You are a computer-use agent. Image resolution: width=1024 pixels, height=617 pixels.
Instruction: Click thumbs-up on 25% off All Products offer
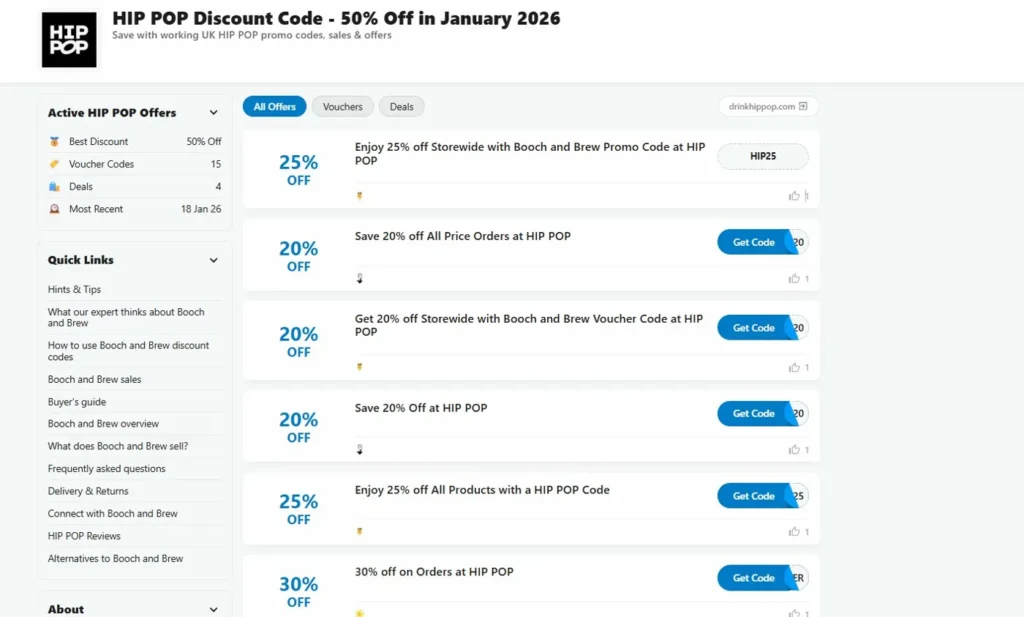(x=794, y=532)
